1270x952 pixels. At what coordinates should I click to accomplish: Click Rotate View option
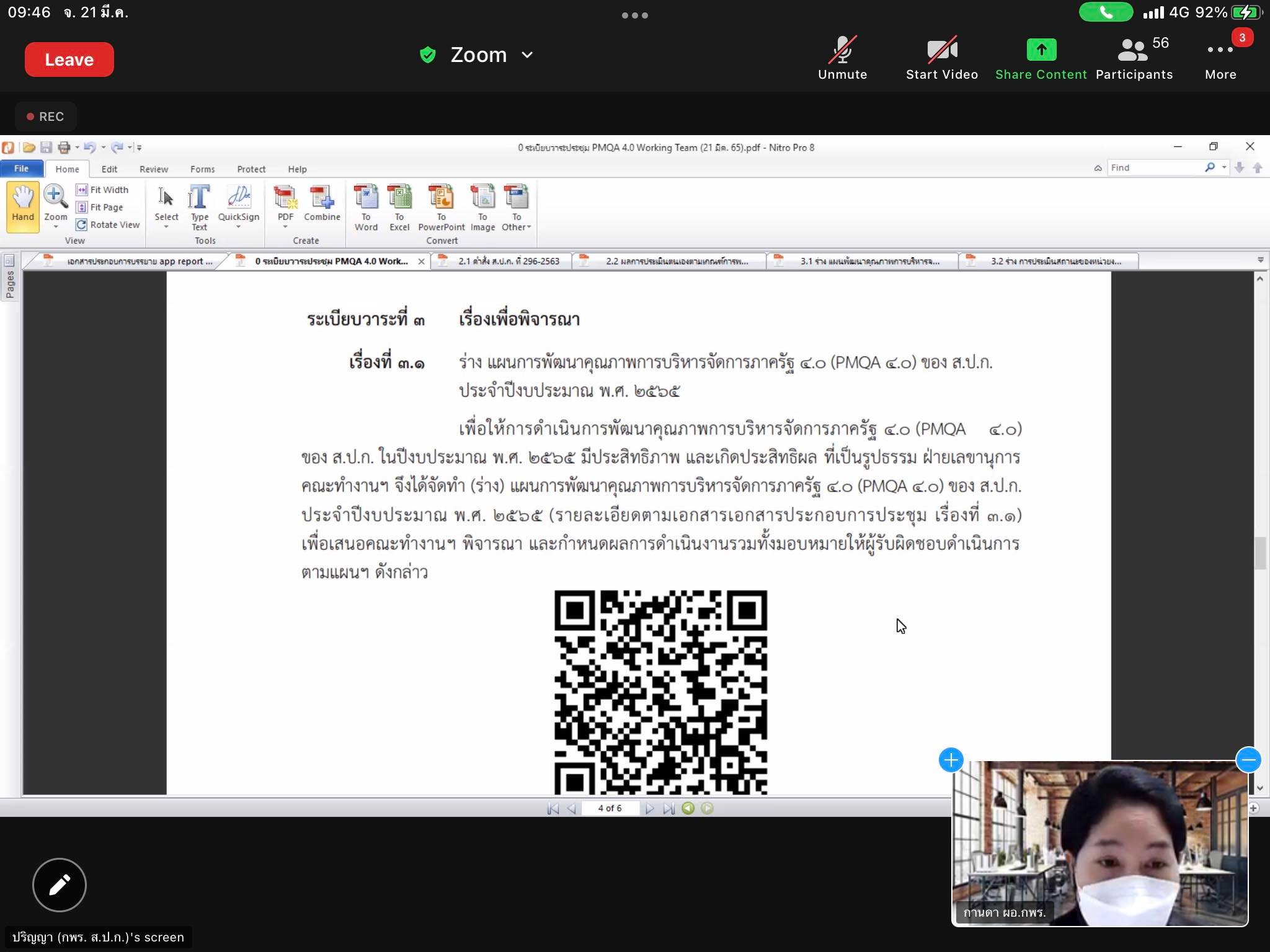pos(108,224)
